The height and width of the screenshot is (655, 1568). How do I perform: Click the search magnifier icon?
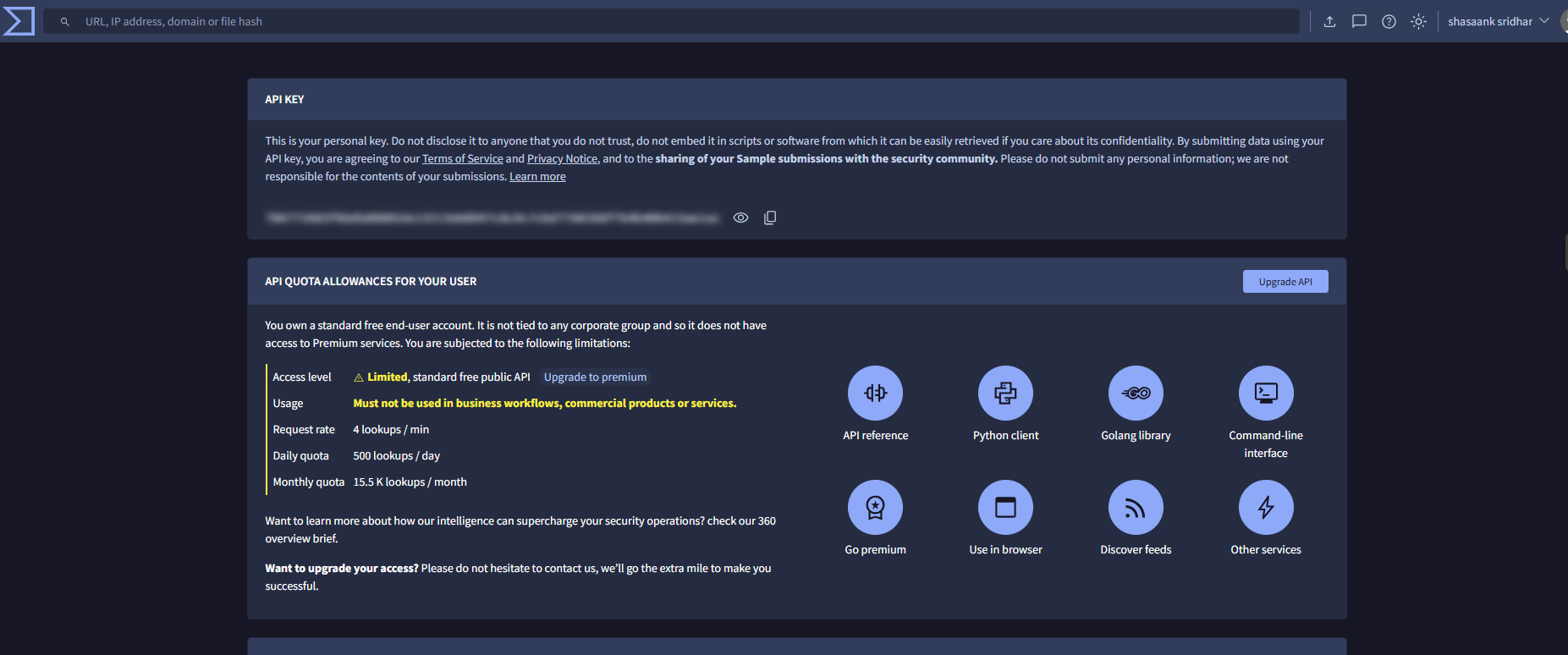pos(65,22)
